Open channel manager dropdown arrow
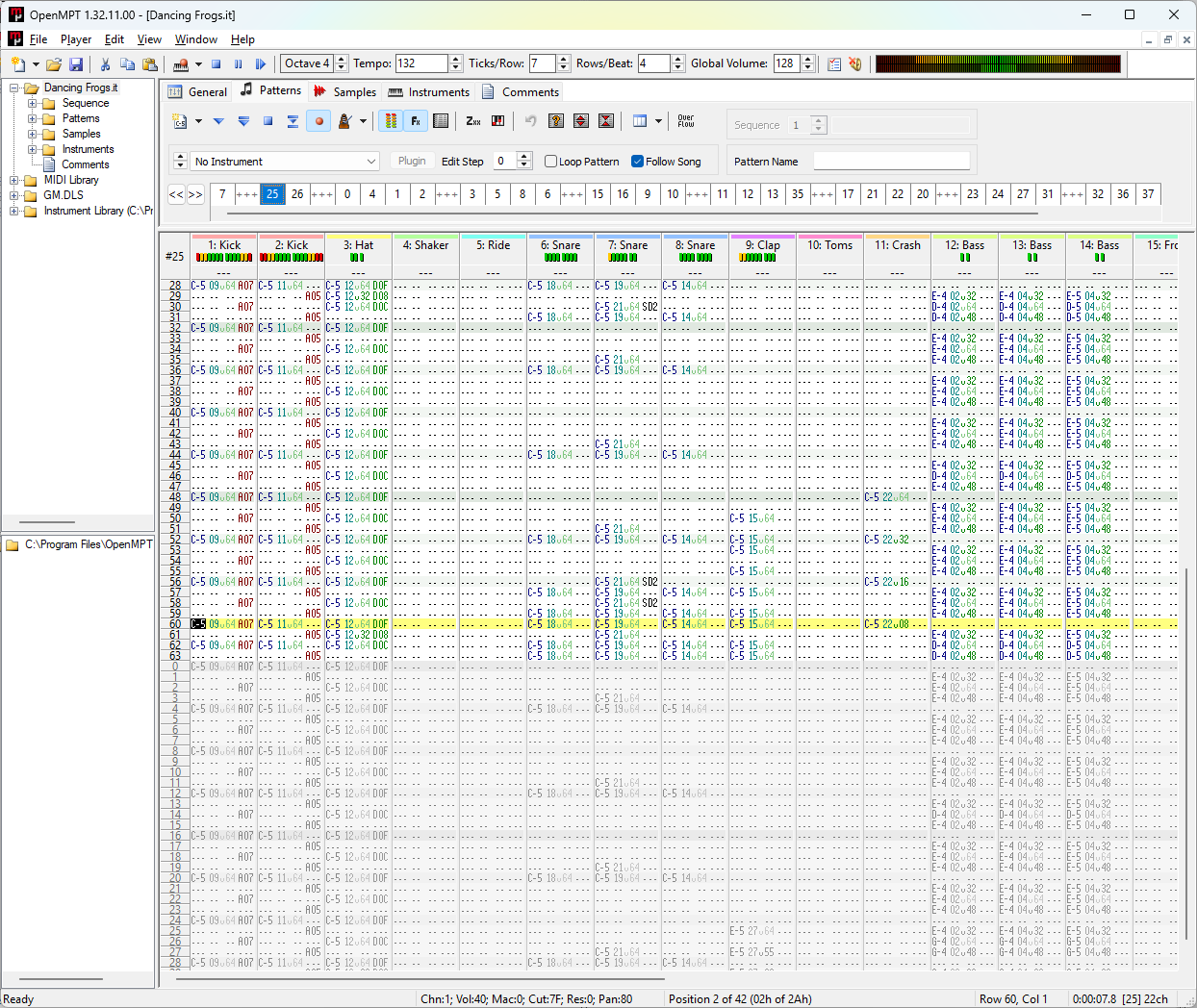 pos(658,121)
